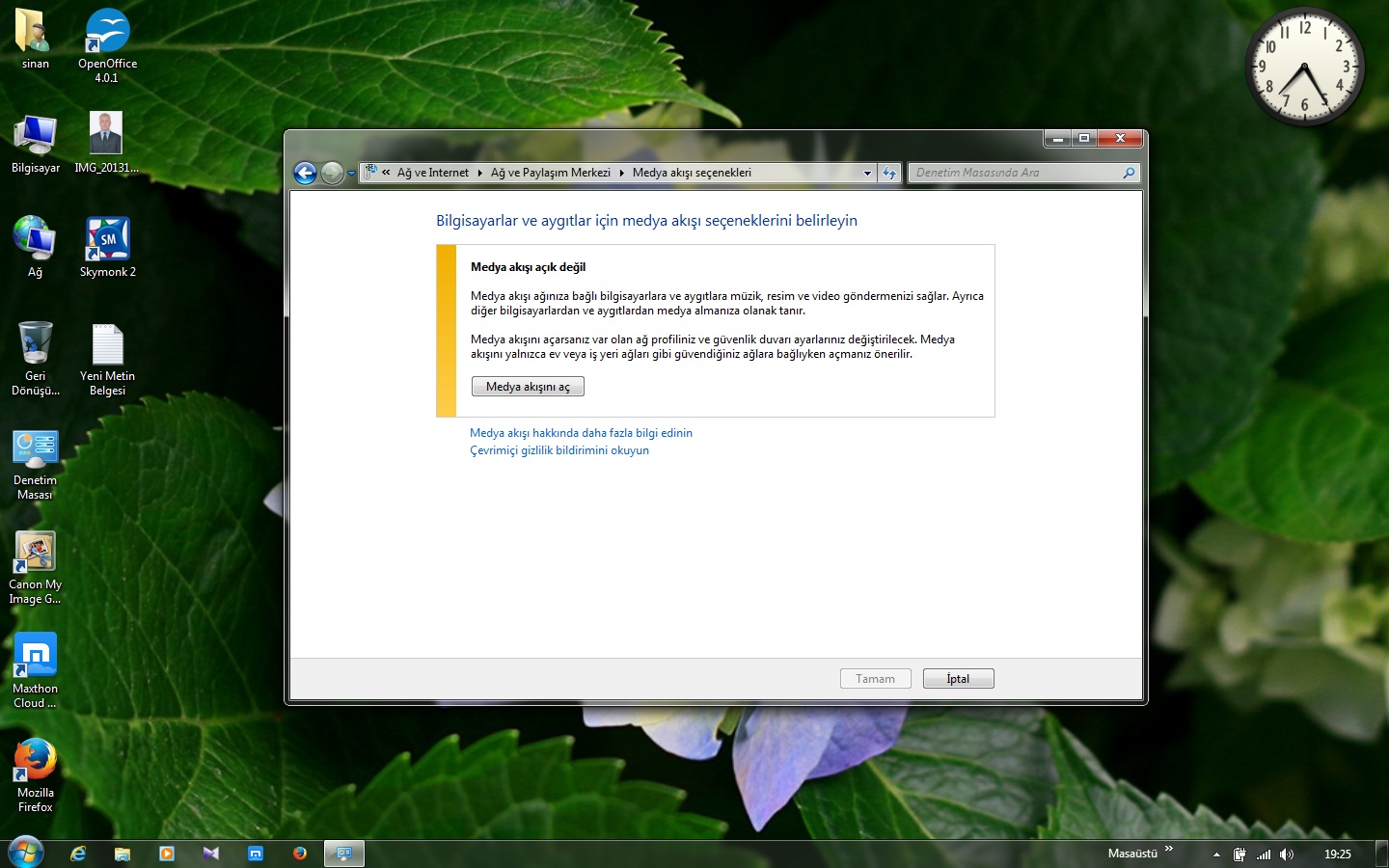This screenshot has width=1389, height=868.
Task: Click the refresh button beside address bar
Action: pyautogui.click(x=889, y=173)
